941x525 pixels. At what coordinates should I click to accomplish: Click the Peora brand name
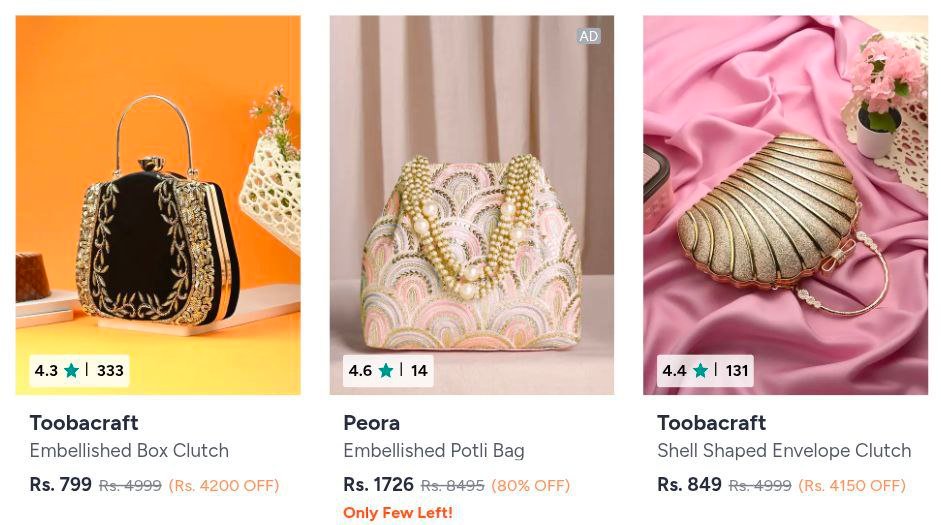click(371, 423)
